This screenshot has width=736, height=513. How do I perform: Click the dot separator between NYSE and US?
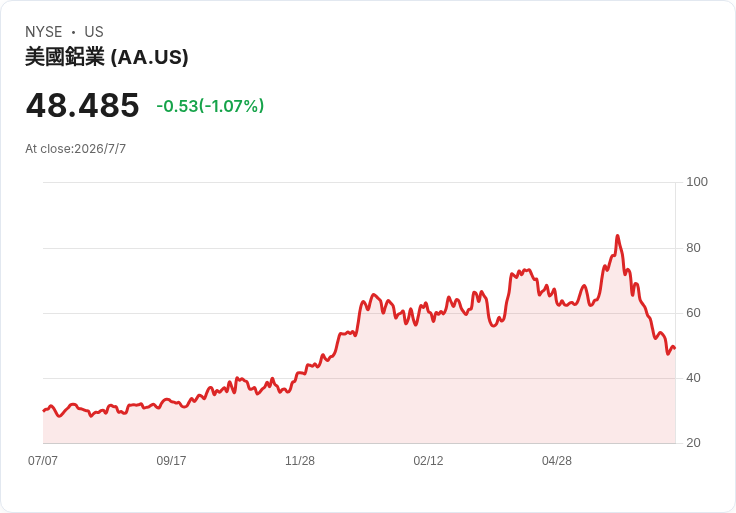[x=73, y=32]
